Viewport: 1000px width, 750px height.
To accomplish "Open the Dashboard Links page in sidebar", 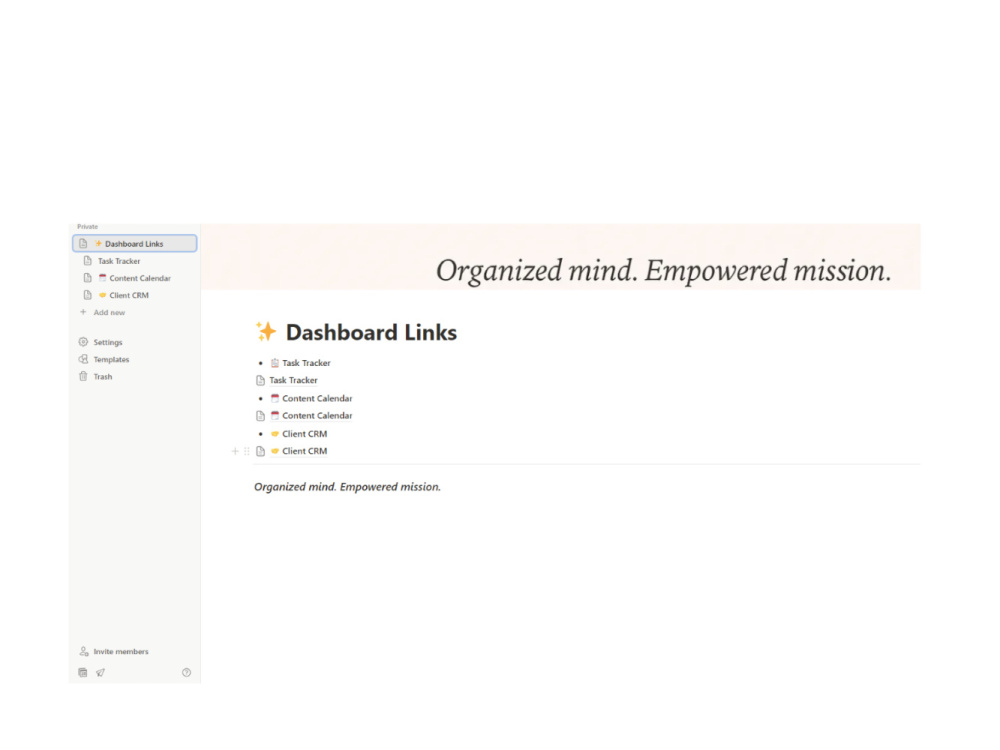I will click(x=135, y=244).
